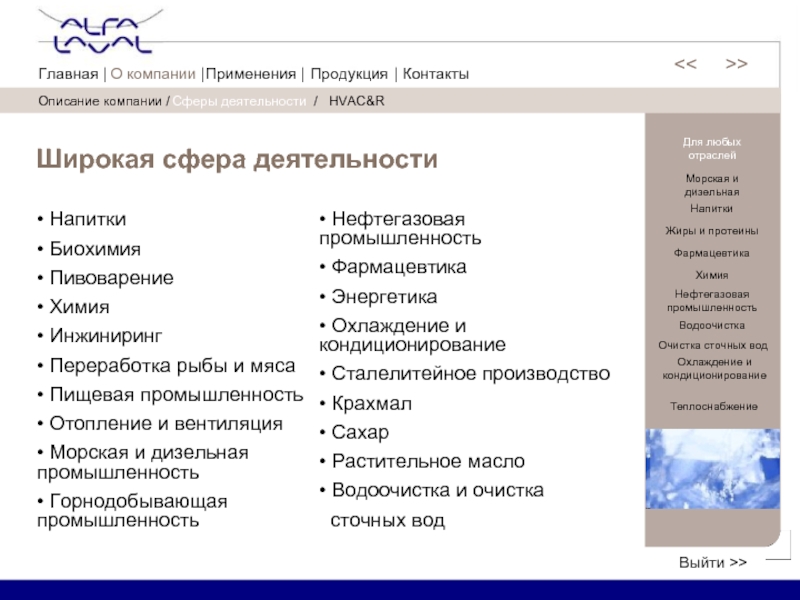Screen dimensions: 800x600
Task: Open Жиры и протеины sidebar link
Action: (712, 231)
